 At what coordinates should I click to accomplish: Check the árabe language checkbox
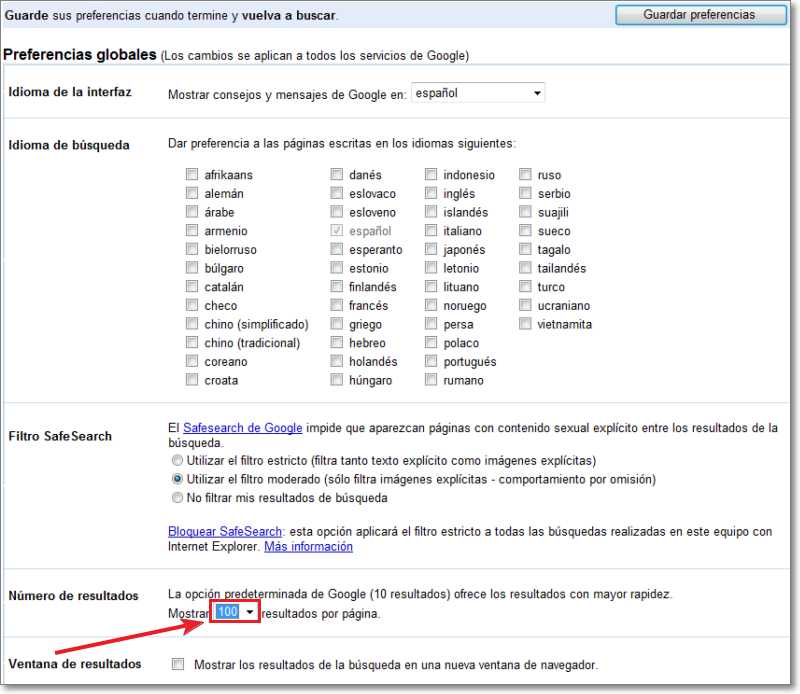click(x=192, y=212)
